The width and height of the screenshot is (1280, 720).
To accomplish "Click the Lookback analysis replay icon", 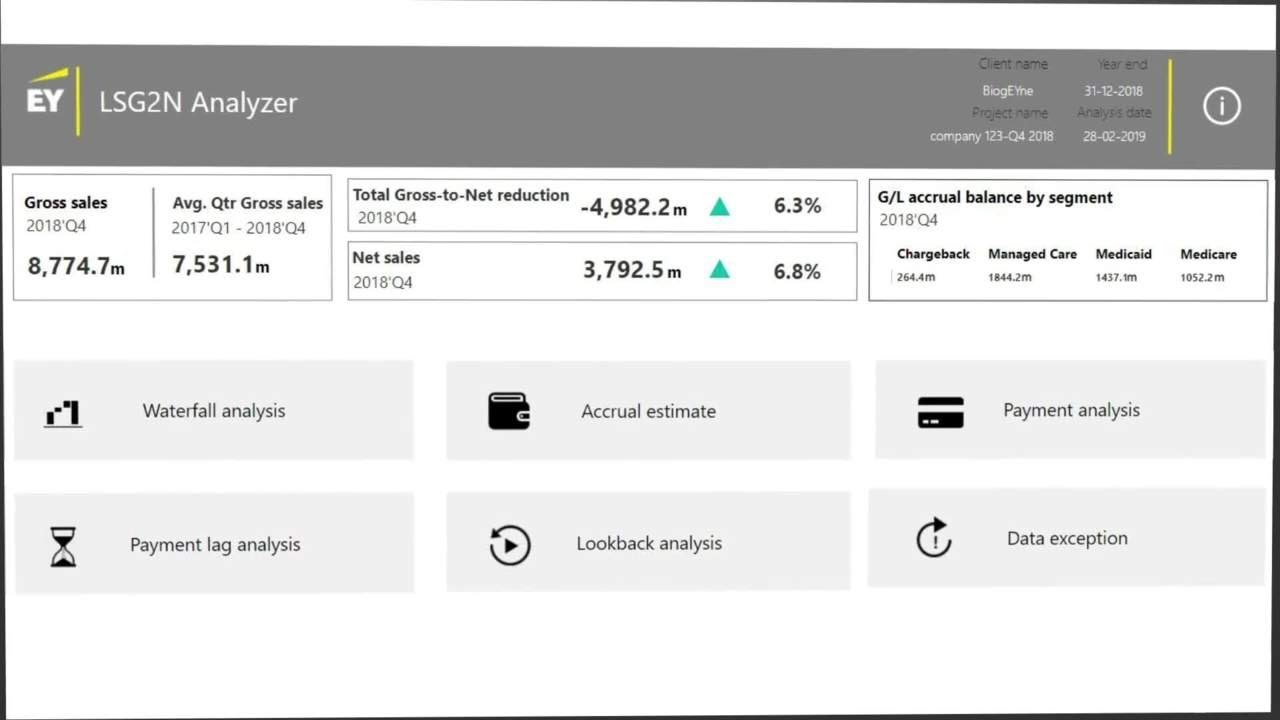I will tap(510, 546).
